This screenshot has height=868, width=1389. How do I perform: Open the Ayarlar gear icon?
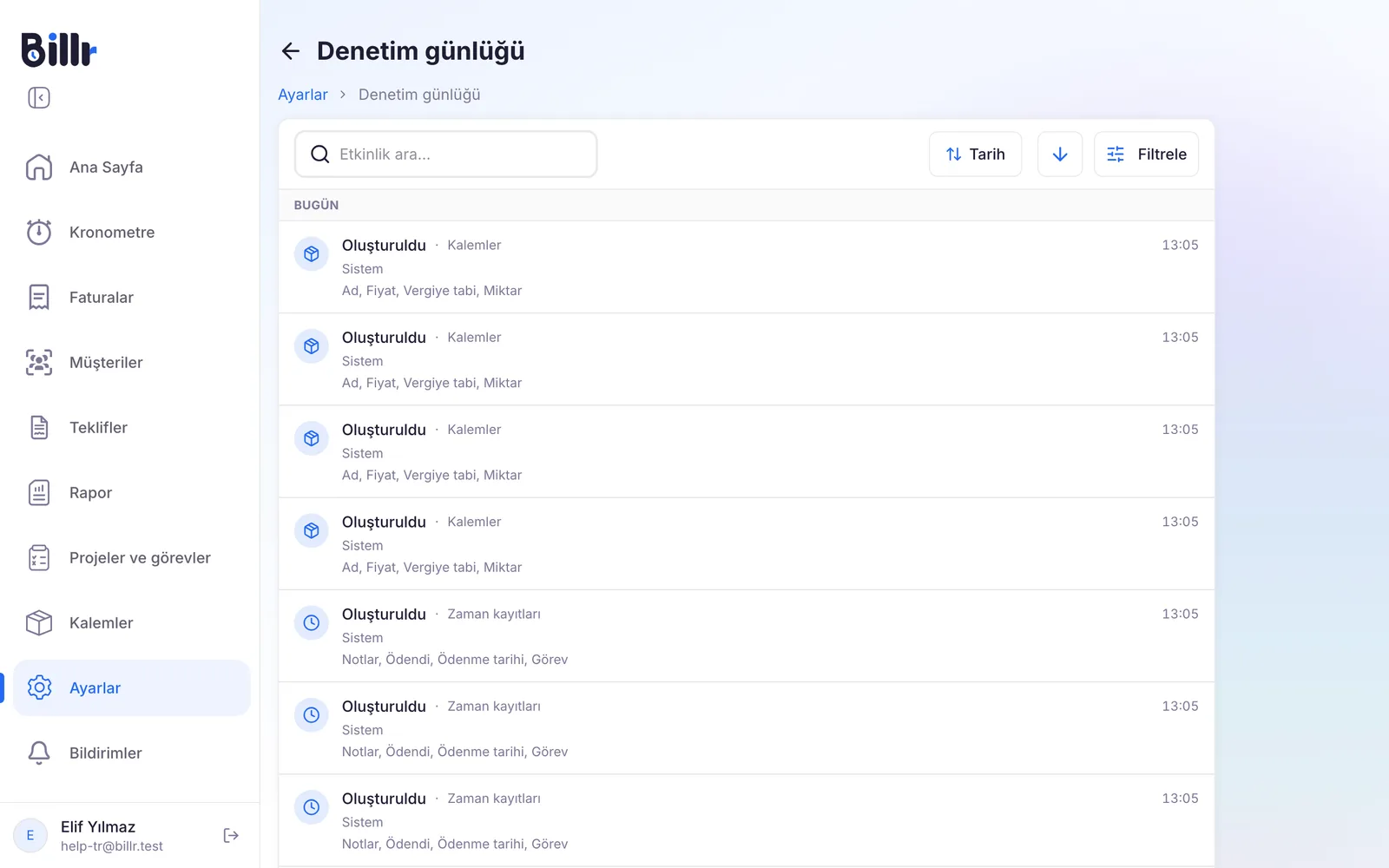coord(39,687)
